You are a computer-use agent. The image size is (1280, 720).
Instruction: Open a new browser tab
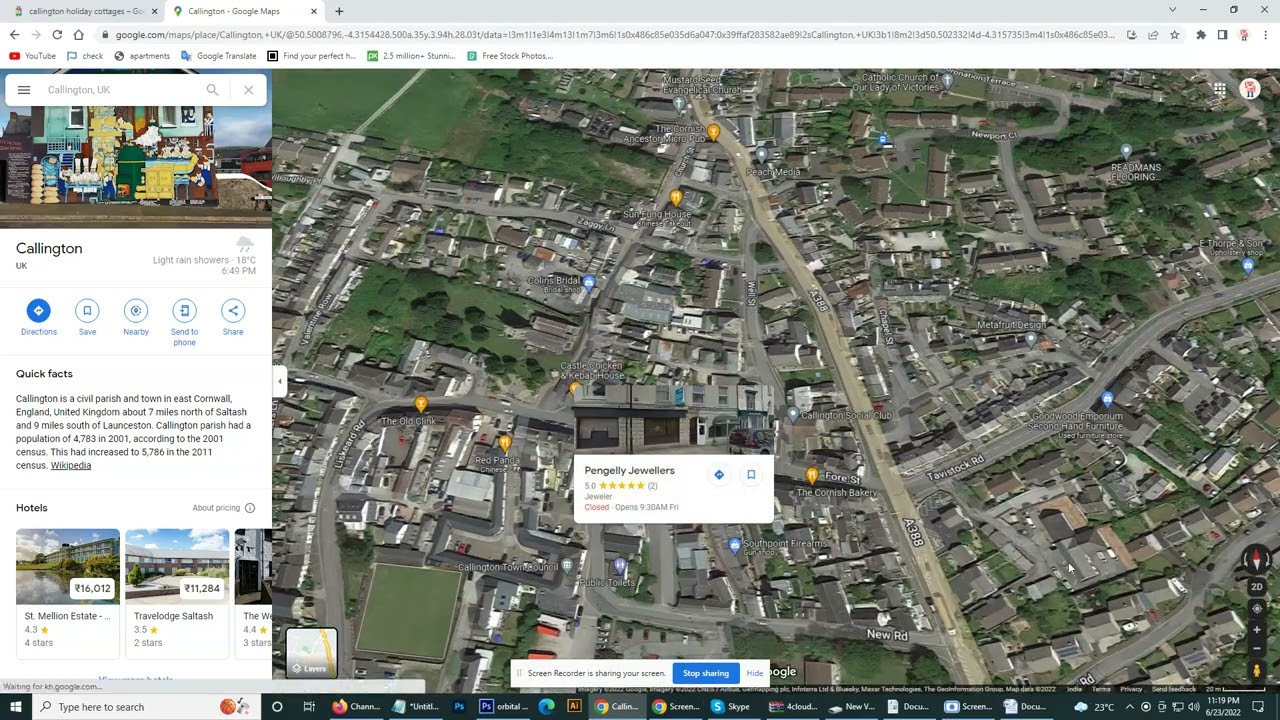(339, 11)
